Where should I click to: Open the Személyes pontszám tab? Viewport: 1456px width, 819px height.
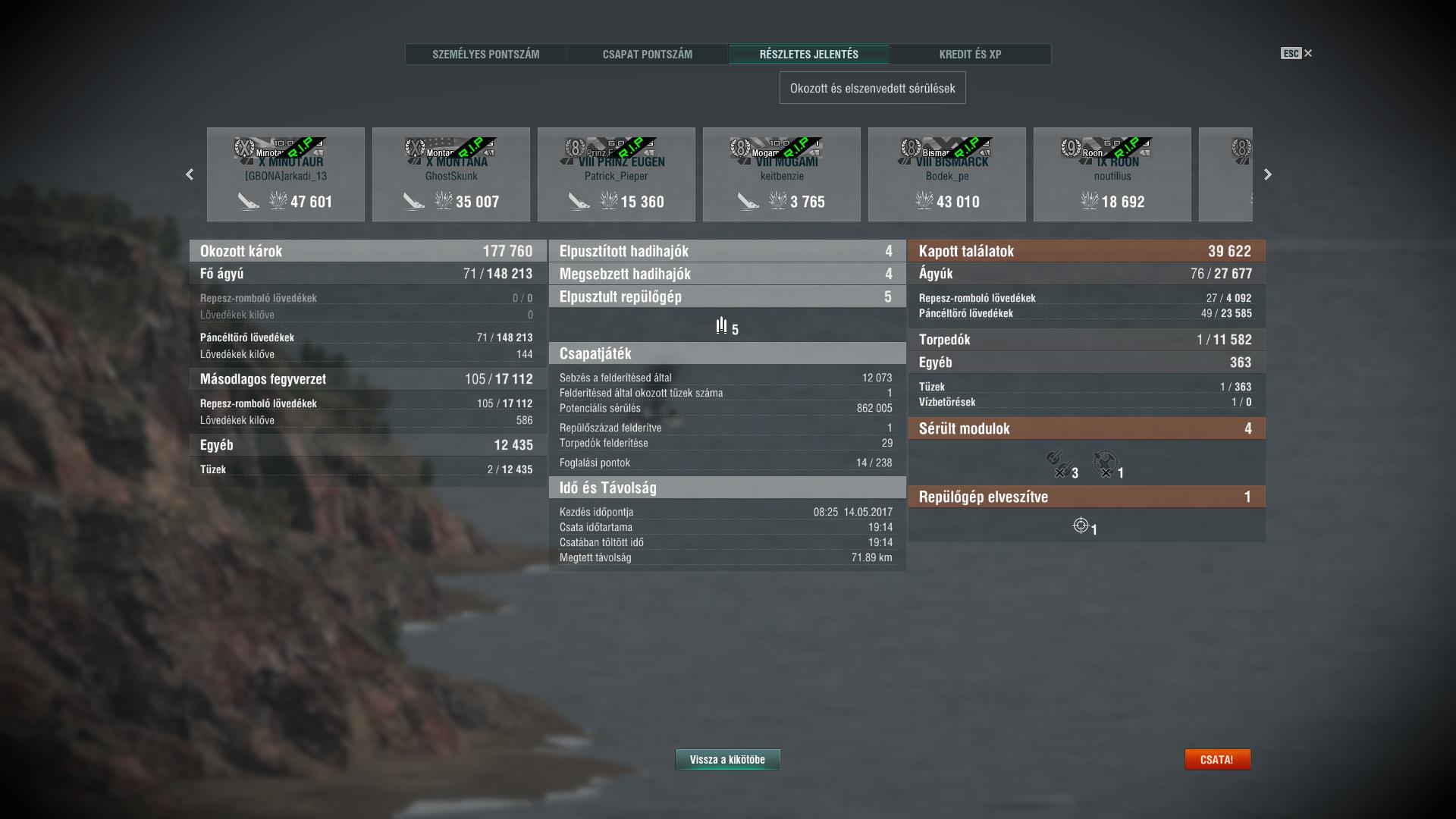point(486,55)
